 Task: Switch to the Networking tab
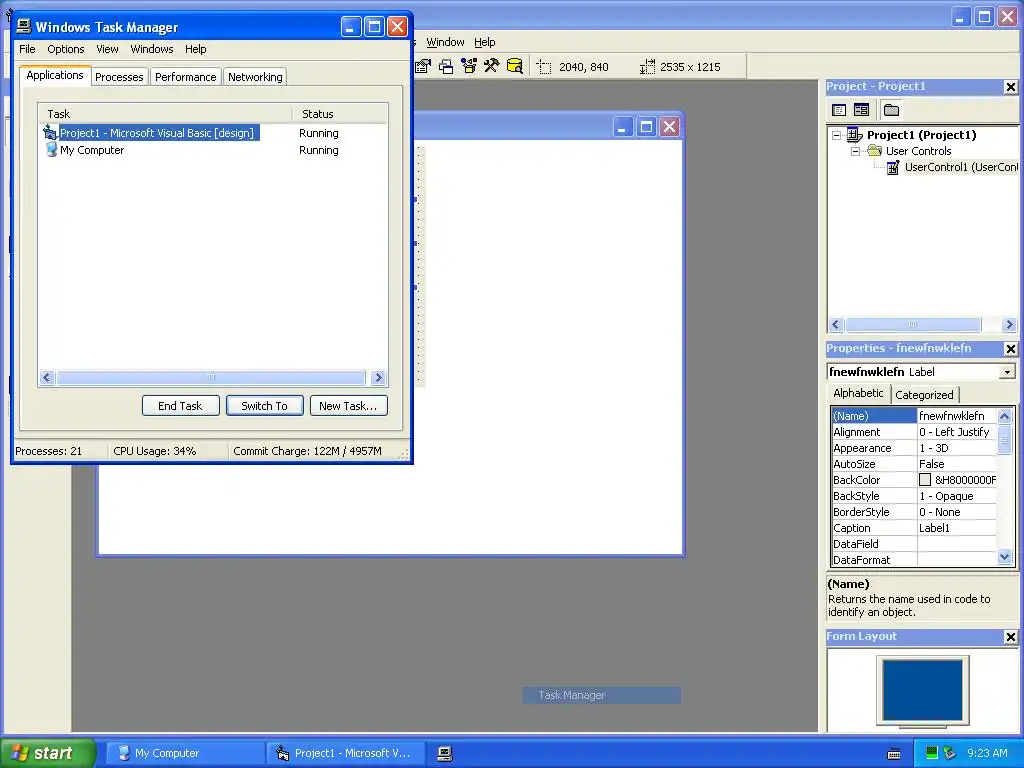(255, 77)
